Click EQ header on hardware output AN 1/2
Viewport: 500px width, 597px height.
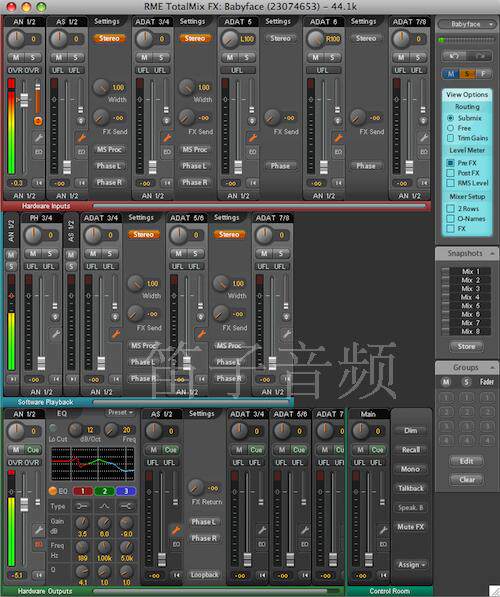pyautogui.click(x=62, y=413)
